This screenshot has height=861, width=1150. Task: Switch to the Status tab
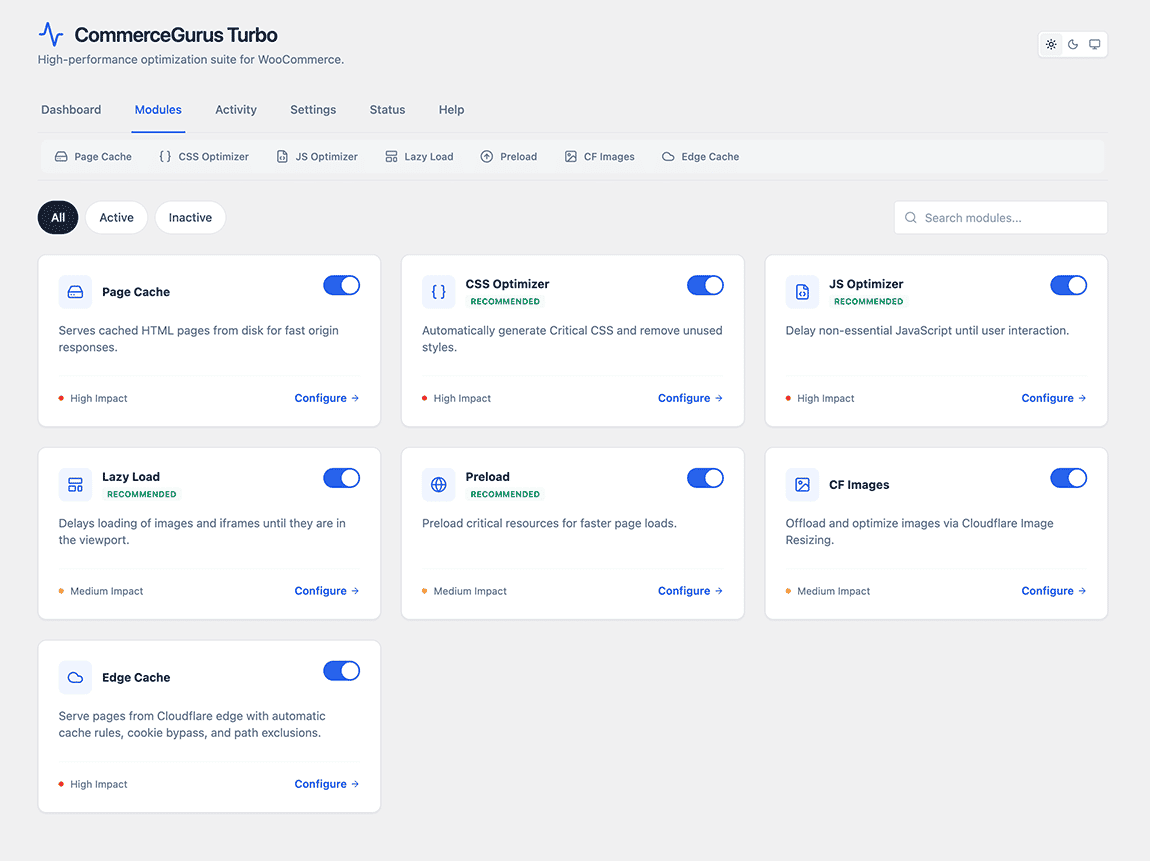[x=387, y=109]
